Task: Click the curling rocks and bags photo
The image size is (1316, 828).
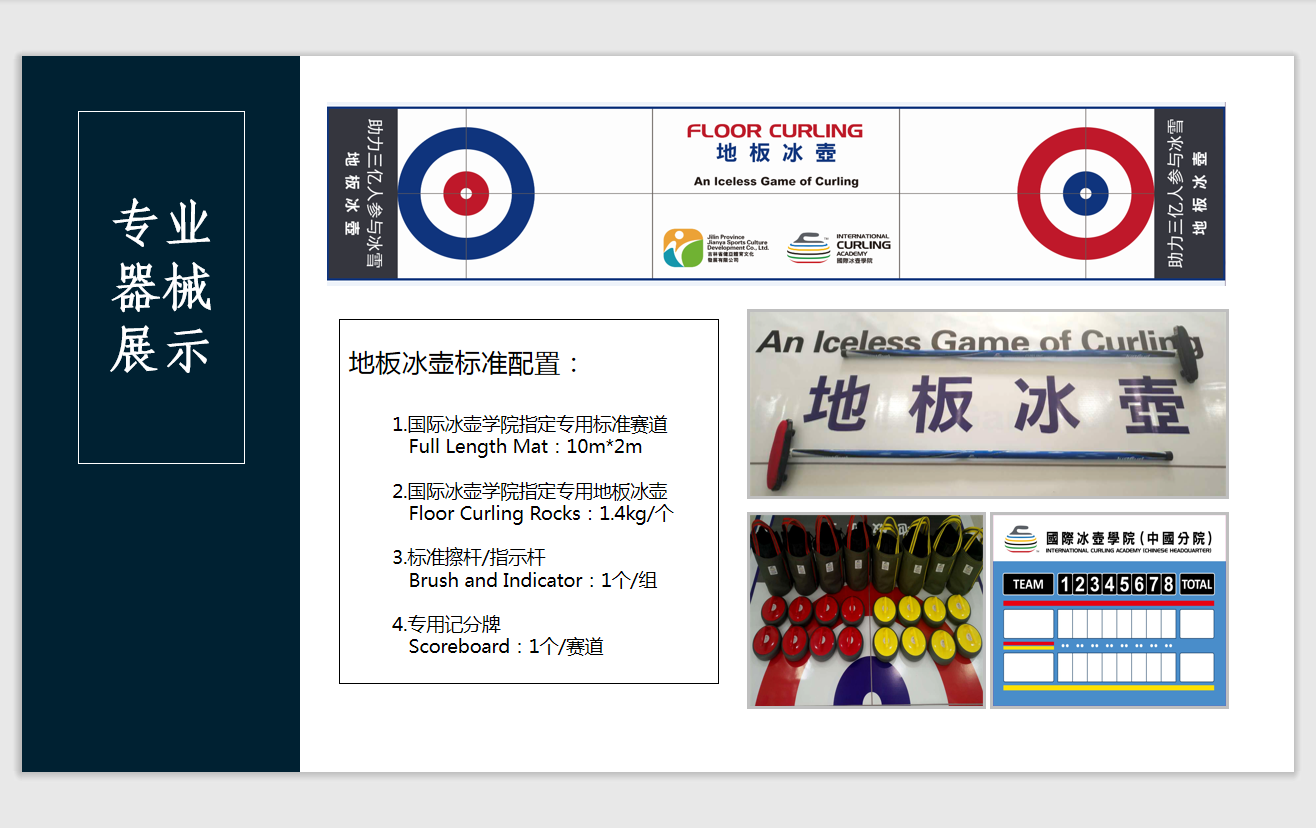Action: 866,610
